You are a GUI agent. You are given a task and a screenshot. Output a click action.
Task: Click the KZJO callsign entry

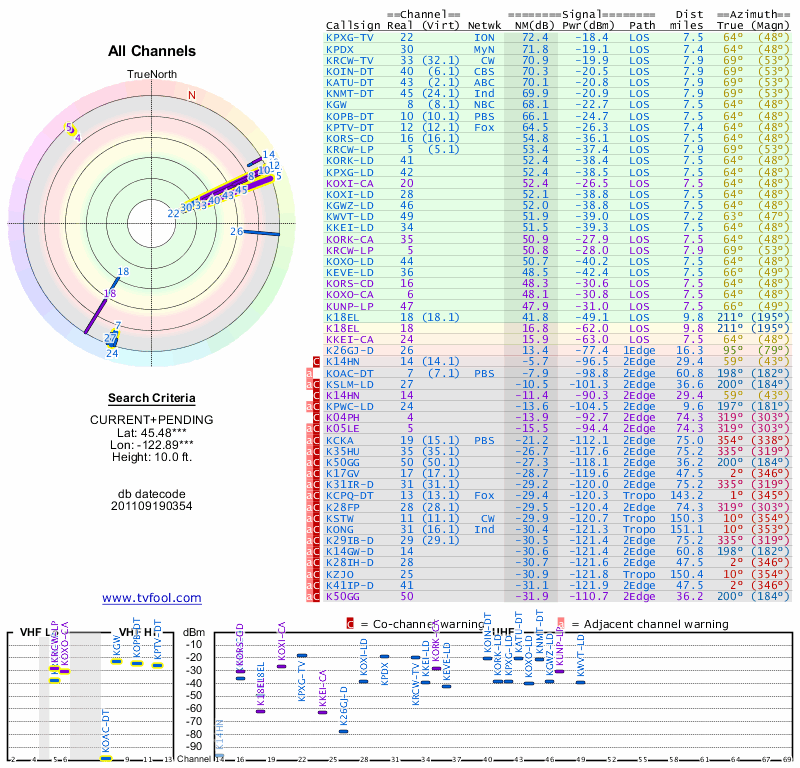coord(340,575)
